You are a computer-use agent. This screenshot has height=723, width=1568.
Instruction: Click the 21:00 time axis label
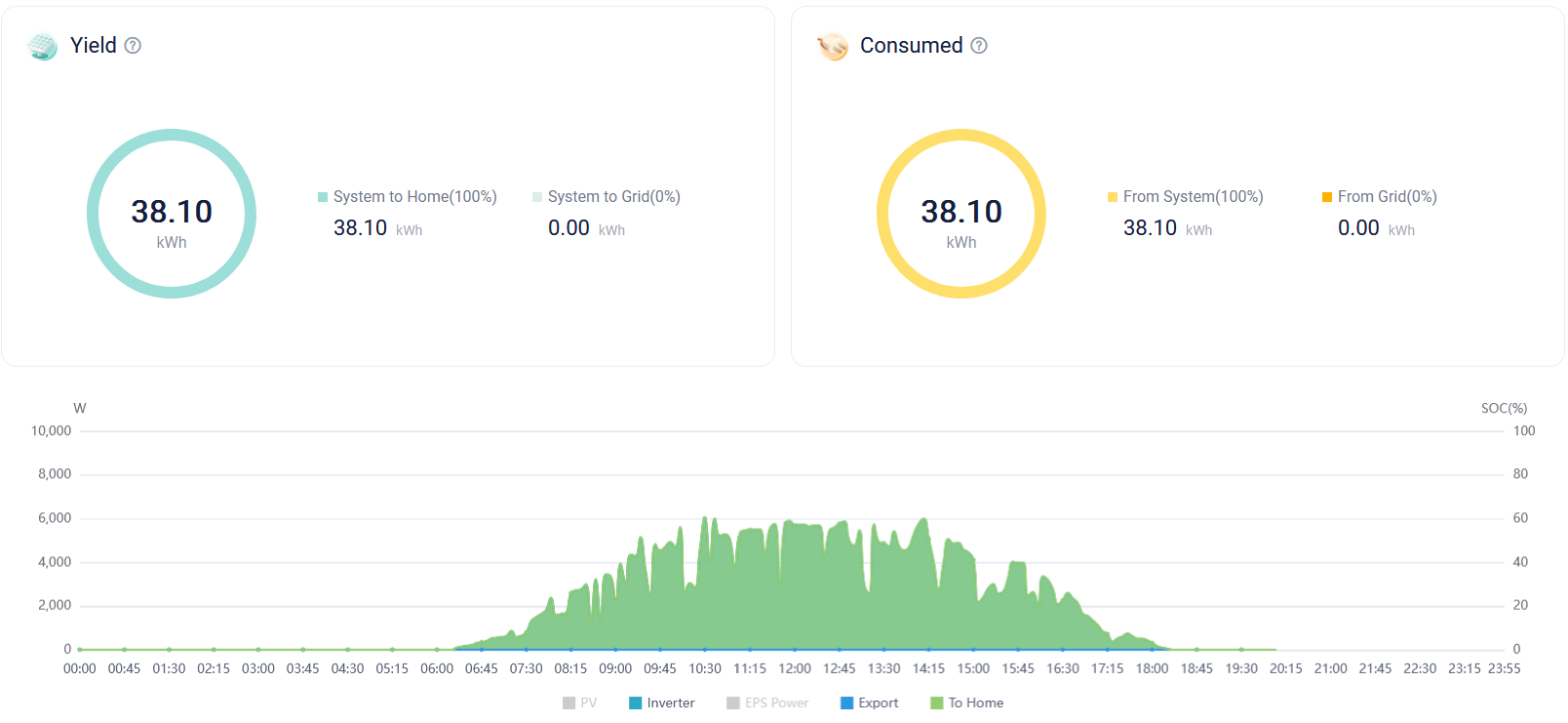1331,668
